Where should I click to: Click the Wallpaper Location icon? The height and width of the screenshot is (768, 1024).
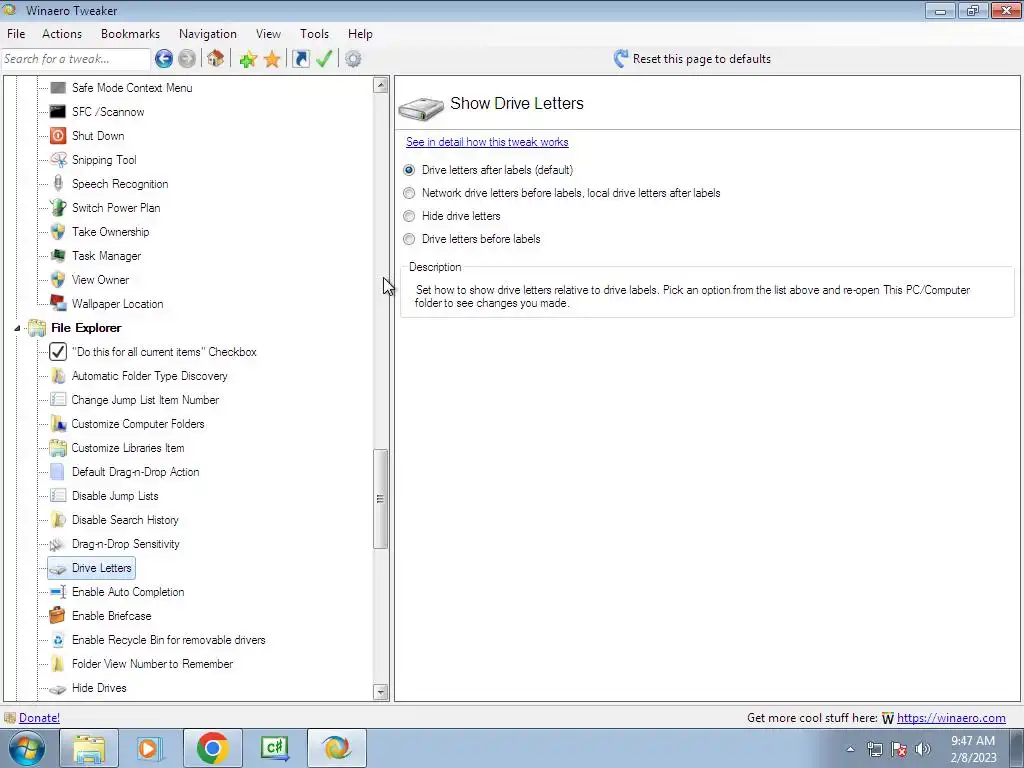pyautogui.click(x=58, y=304)
